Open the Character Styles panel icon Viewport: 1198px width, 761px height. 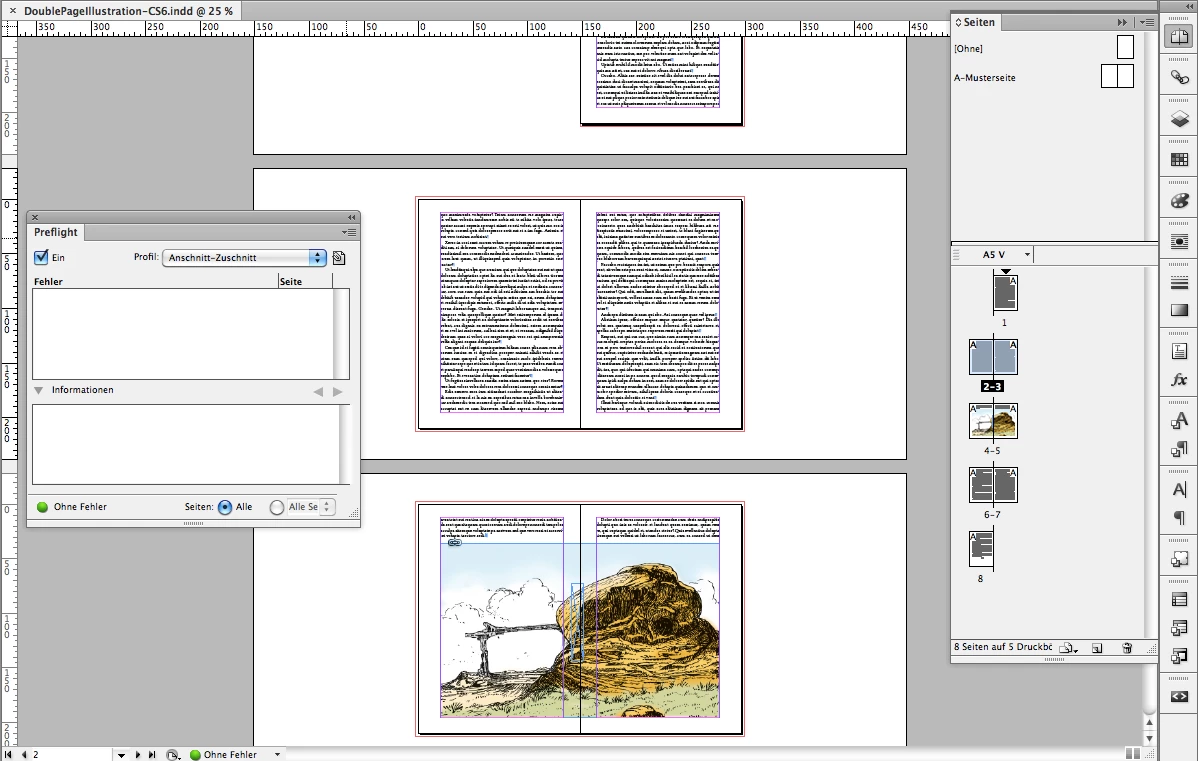pyautogui.click(x=1179, y=420)
